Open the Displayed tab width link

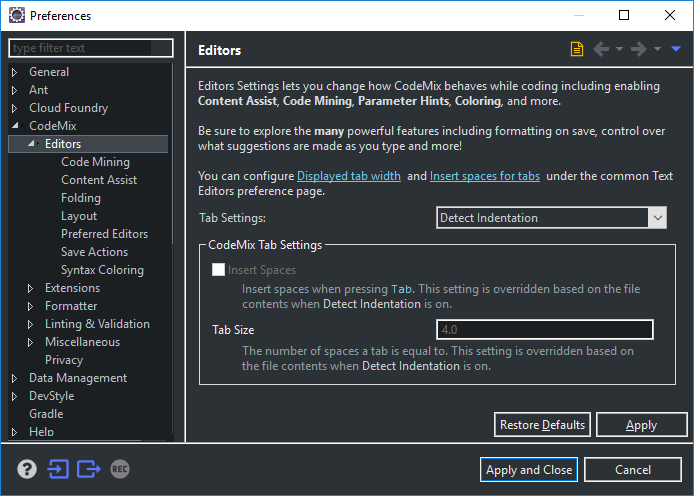coord(349,176)
